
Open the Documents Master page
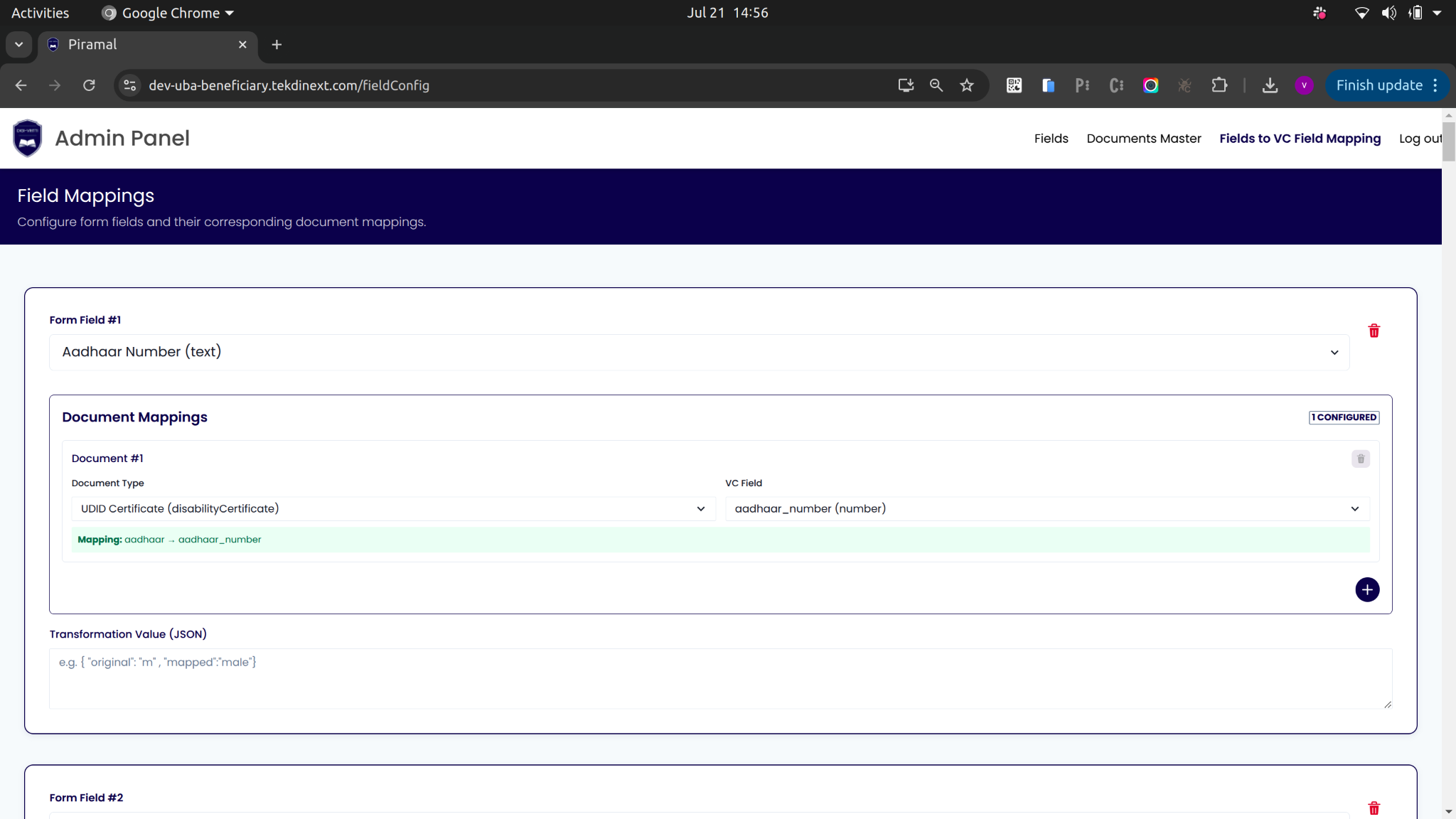click(x=1143, y=139)
